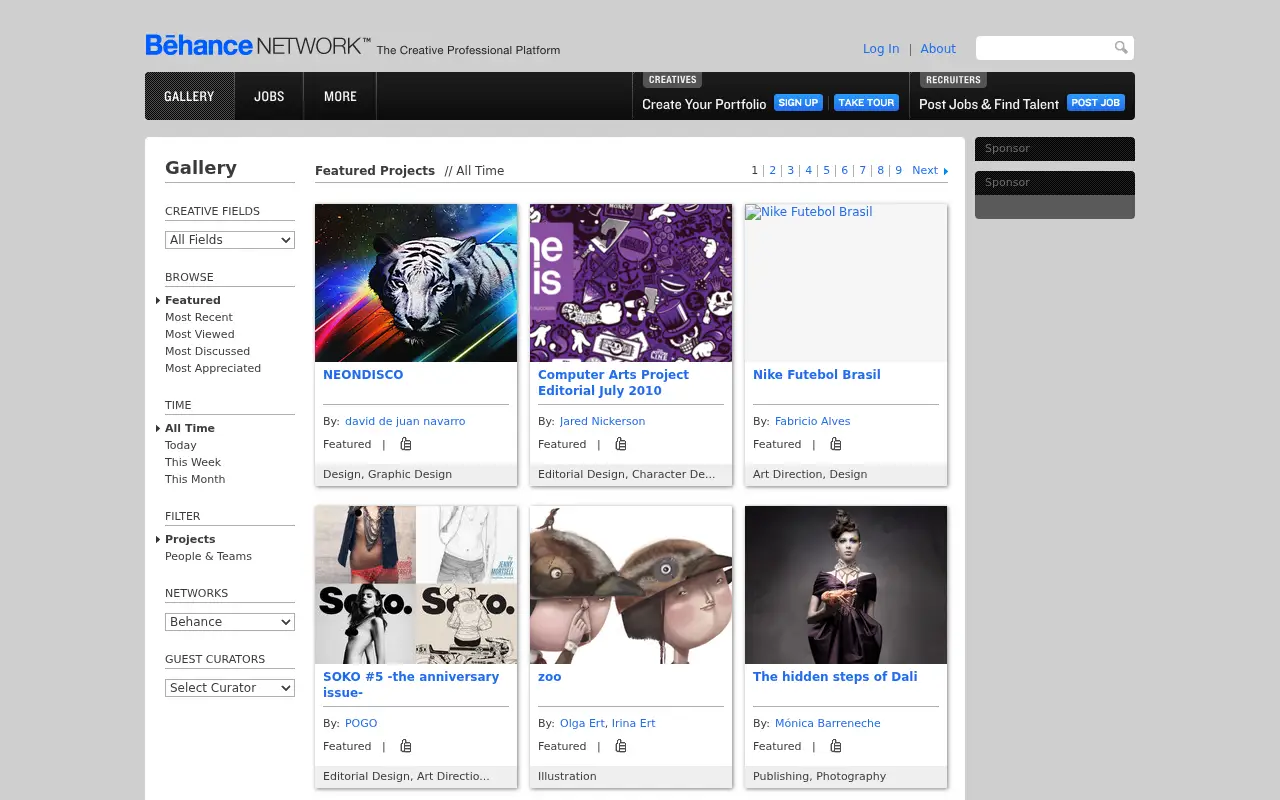Screen dimensions: 1280x800
Task: Open the GALLERY nav tab
Action: [x=190, y=96]
